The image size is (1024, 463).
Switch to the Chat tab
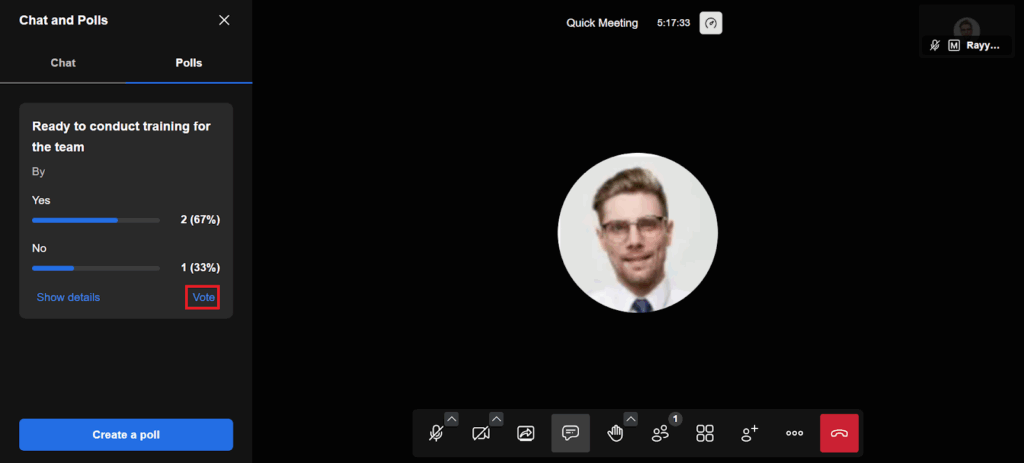click(63, 63)
